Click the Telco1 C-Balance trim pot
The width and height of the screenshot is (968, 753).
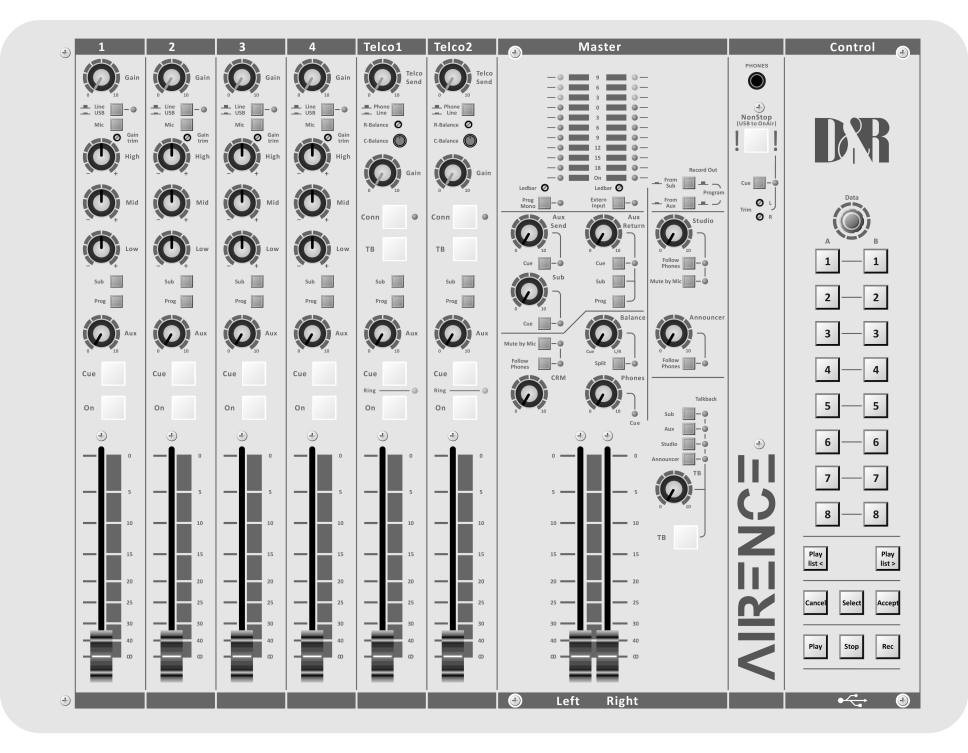(x=400, y=141)
